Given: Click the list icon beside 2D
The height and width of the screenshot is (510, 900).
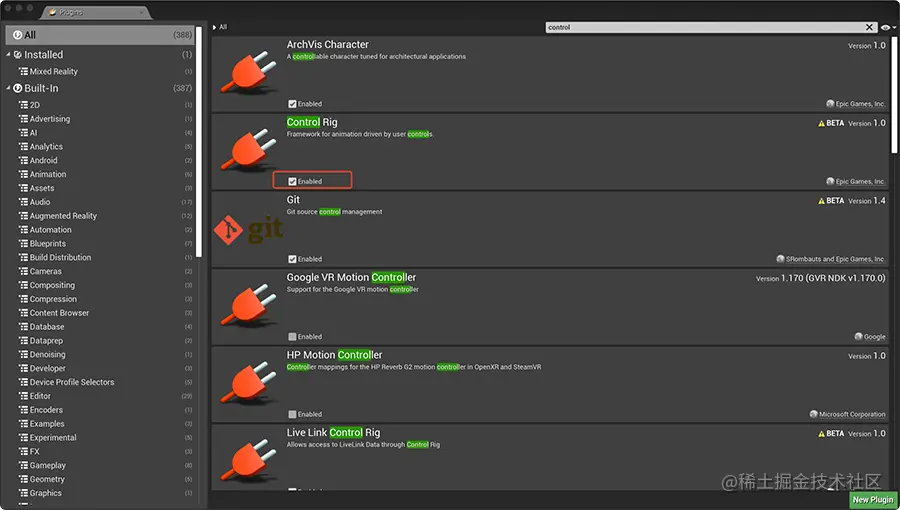Looking at the screenshot, I should [24, 105].
